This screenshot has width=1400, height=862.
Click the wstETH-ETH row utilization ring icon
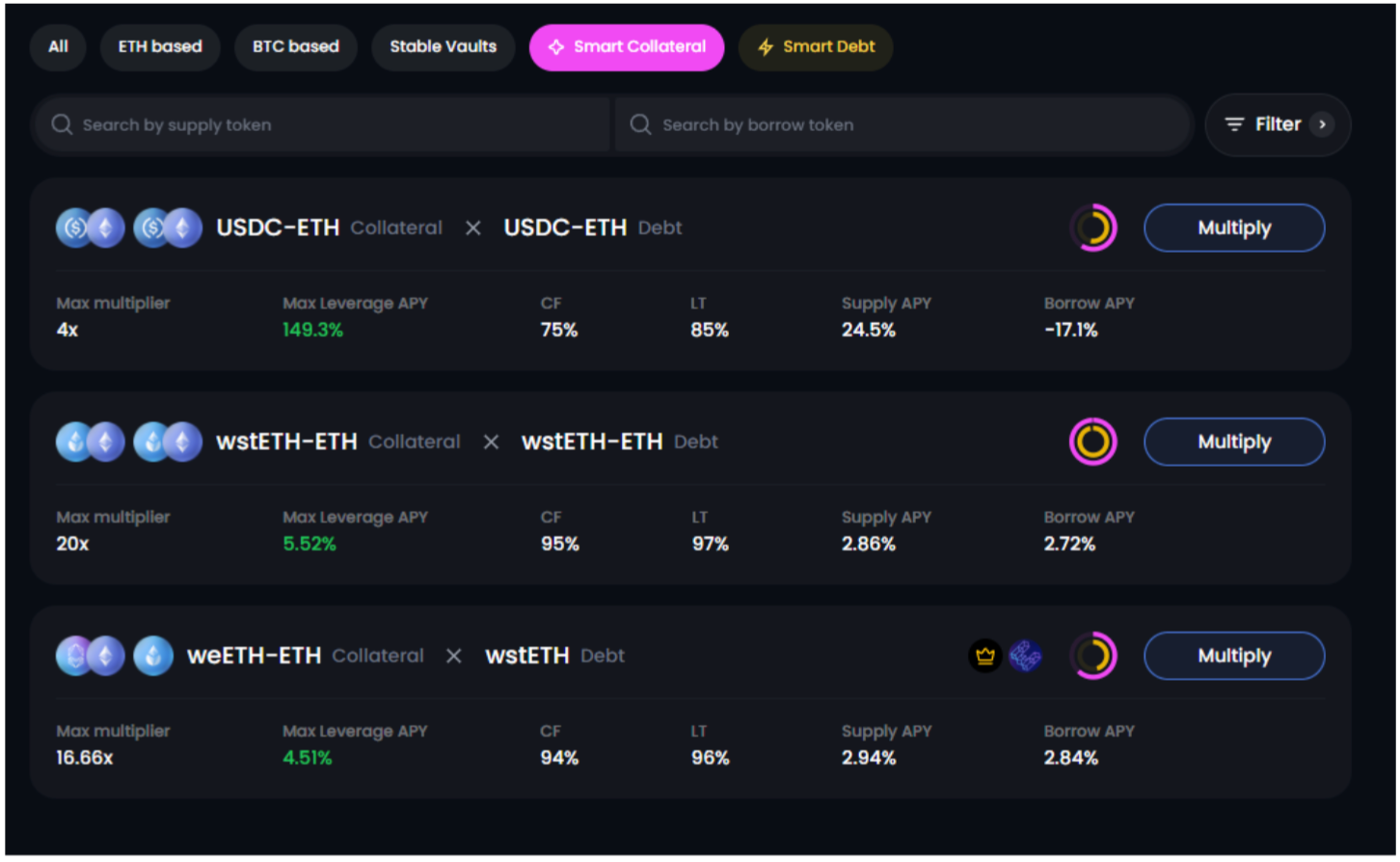(x=1092, y=442)
